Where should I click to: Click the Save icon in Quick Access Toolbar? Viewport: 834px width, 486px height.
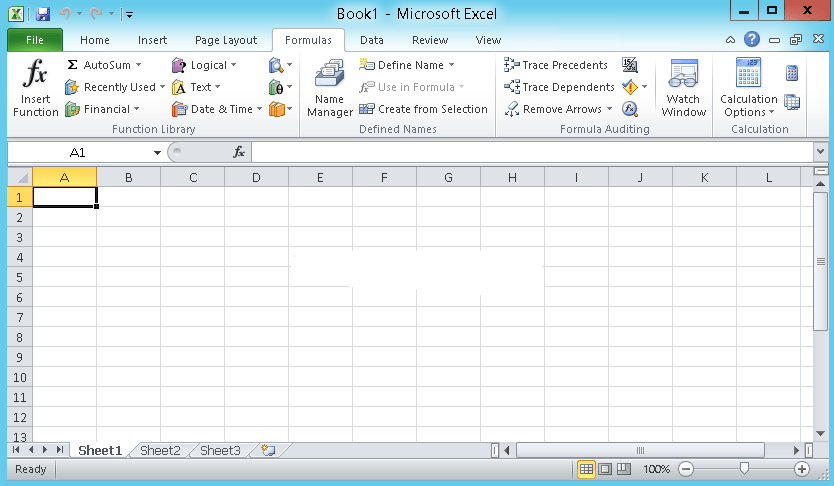43,14
